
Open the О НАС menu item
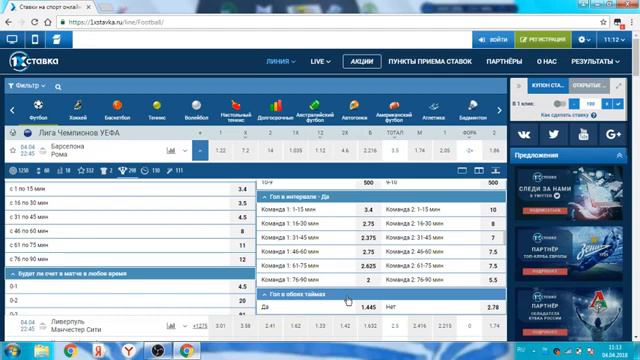tap(547, 61)
